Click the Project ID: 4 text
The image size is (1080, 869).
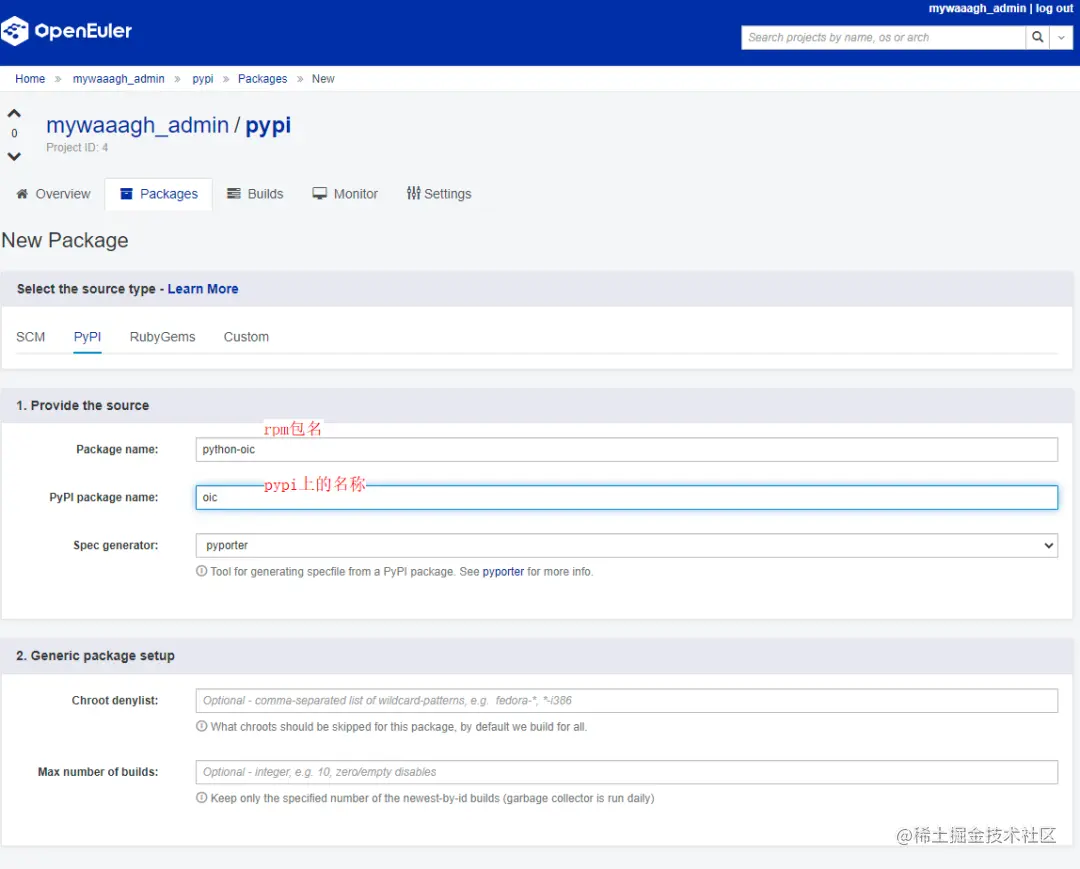coord(77,147)
